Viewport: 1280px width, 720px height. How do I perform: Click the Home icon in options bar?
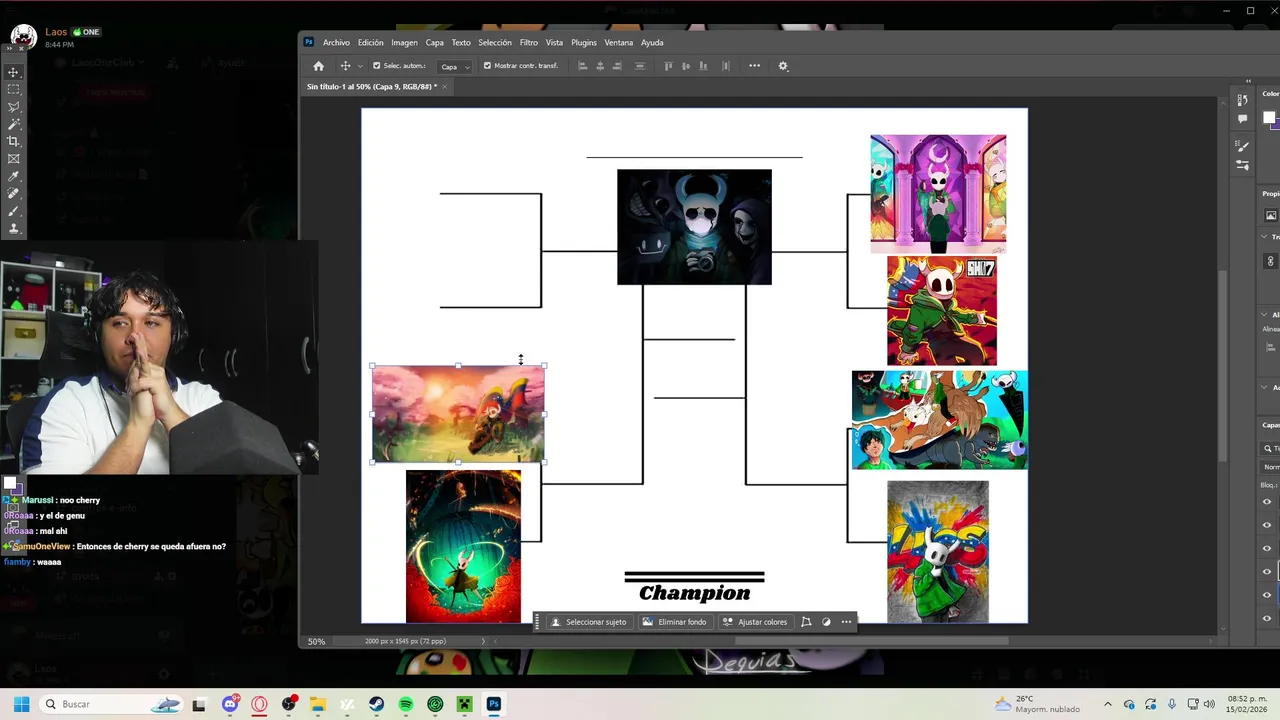318,66
